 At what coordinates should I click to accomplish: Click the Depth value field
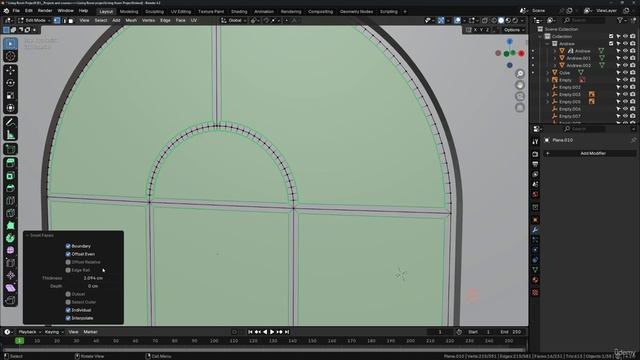pos(93,286)
